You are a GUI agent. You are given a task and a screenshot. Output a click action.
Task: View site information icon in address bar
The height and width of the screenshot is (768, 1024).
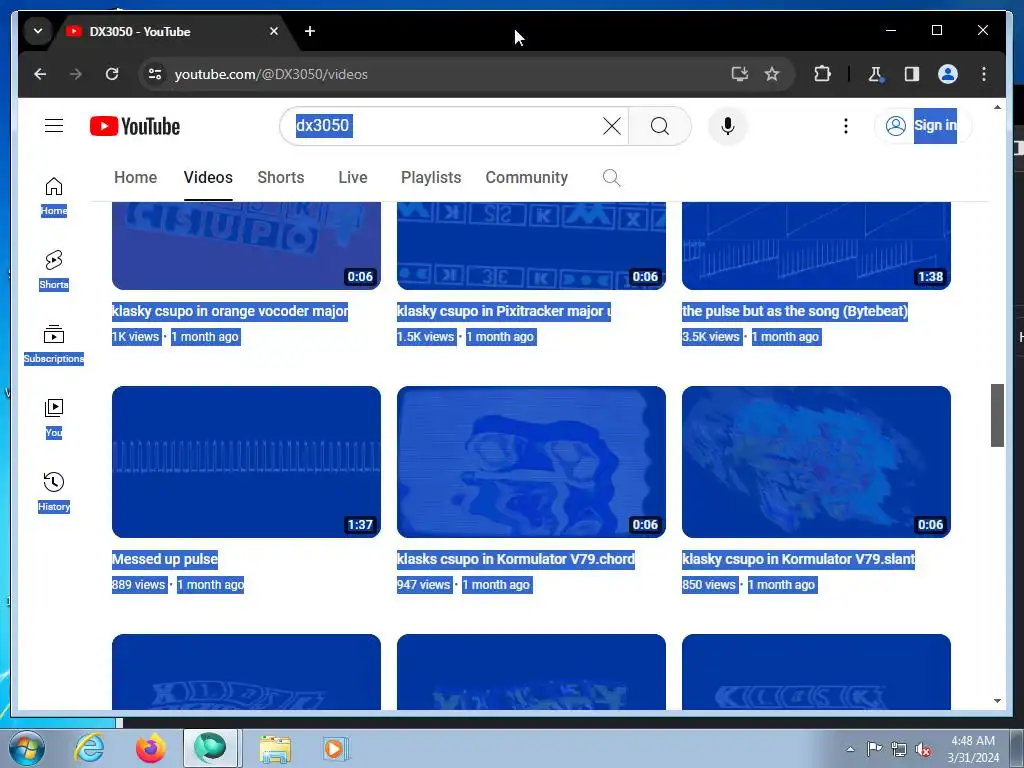[x=155, y=74]
